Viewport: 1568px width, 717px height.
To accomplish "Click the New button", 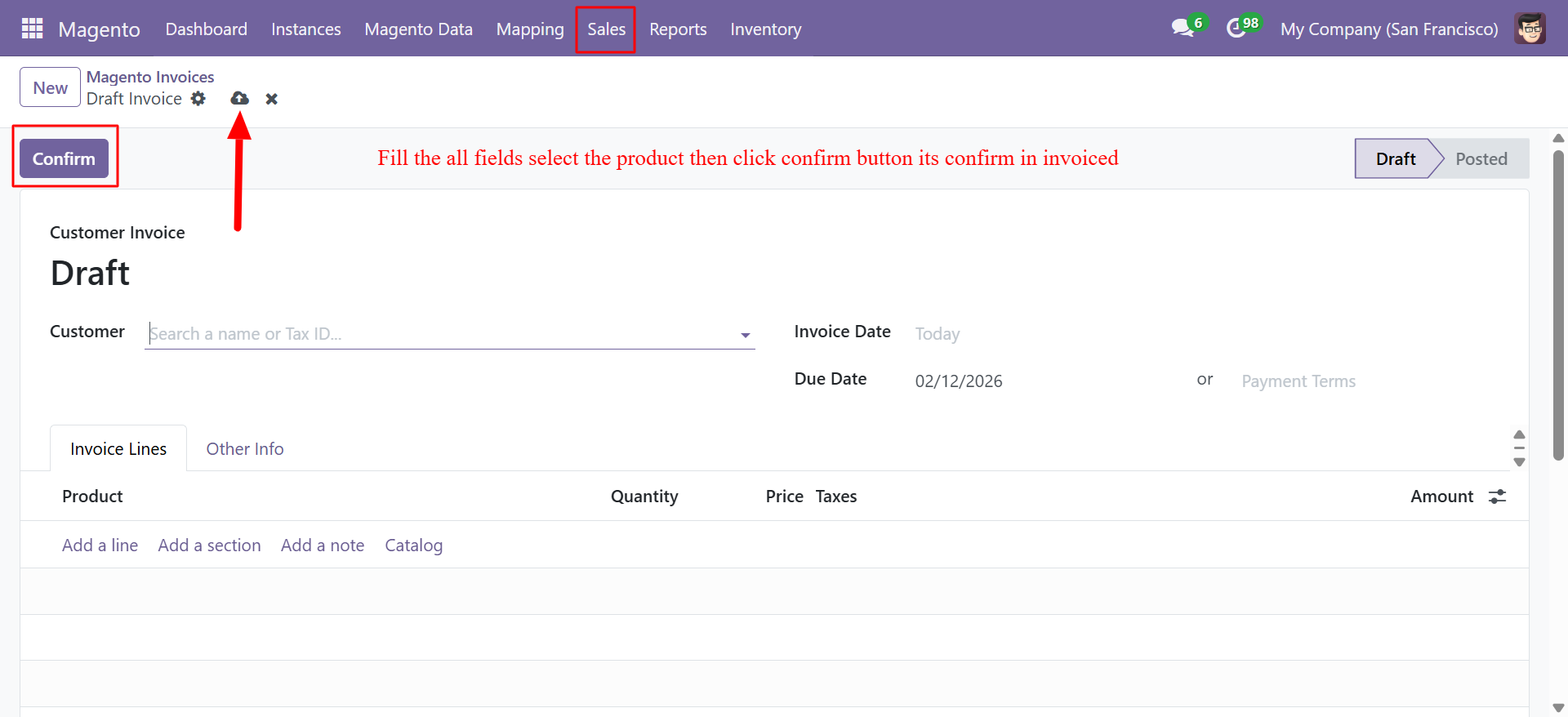I will click(x=50, y=87).
